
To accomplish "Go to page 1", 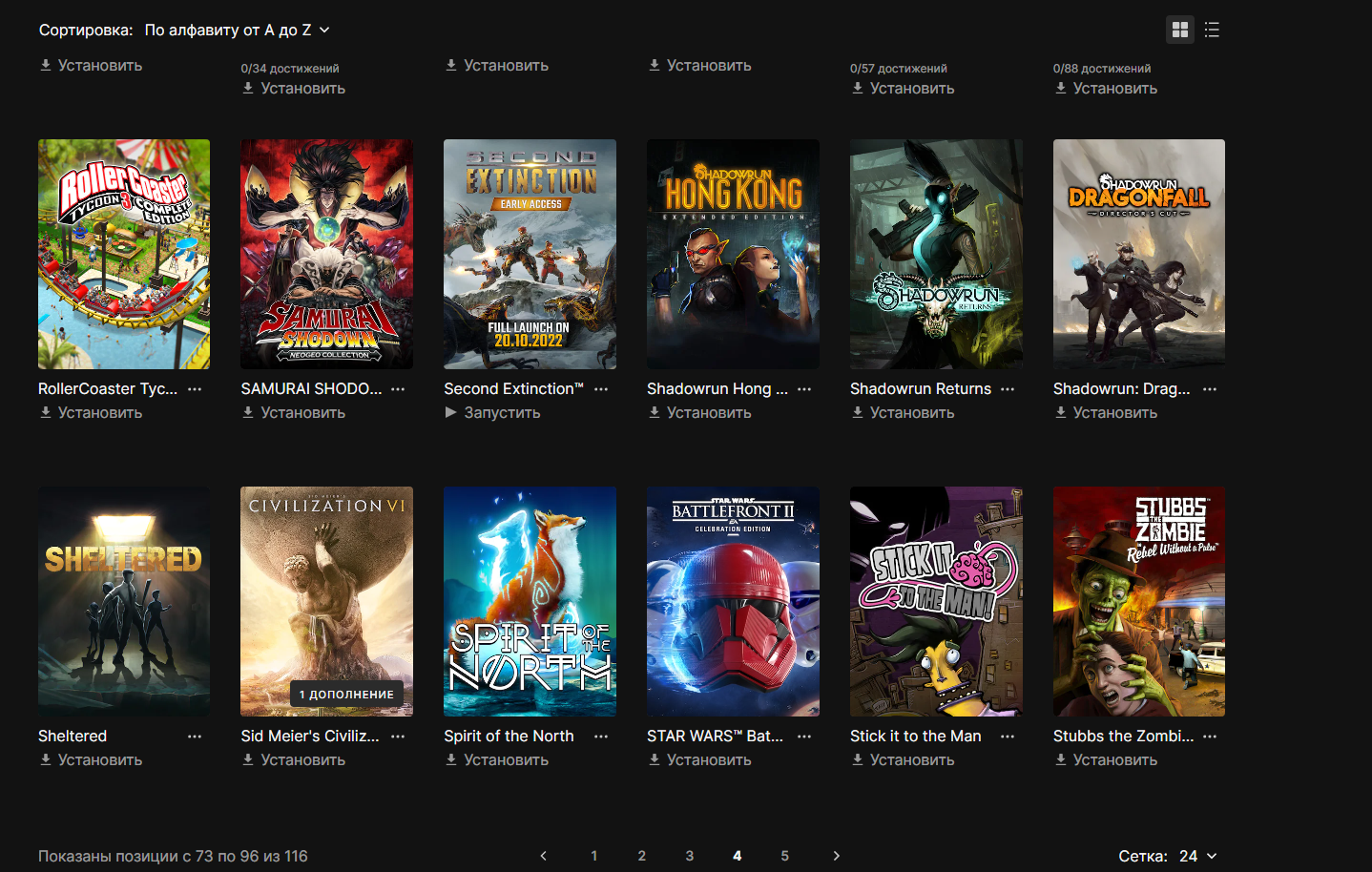I will (x=593, y=856).
